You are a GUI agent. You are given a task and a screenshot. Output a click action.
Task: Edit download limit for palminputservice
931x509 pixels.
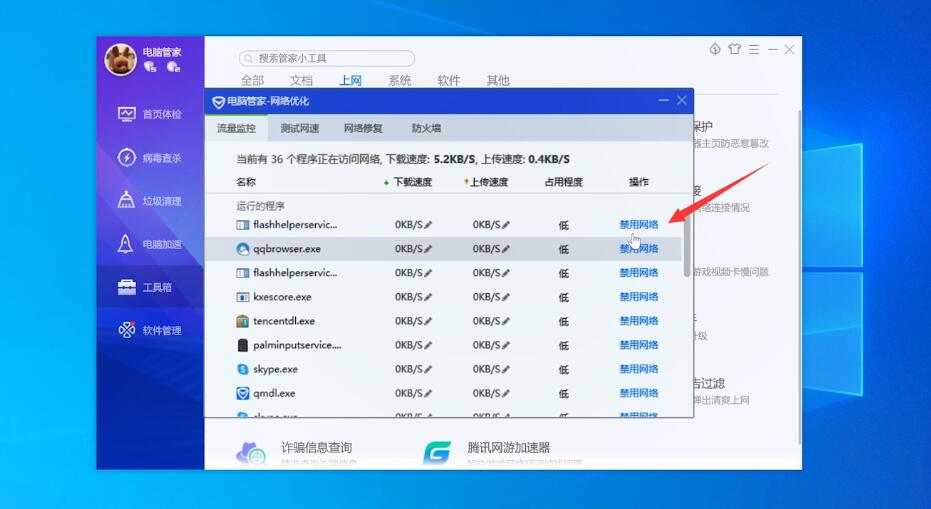click(x=428, y=345)
